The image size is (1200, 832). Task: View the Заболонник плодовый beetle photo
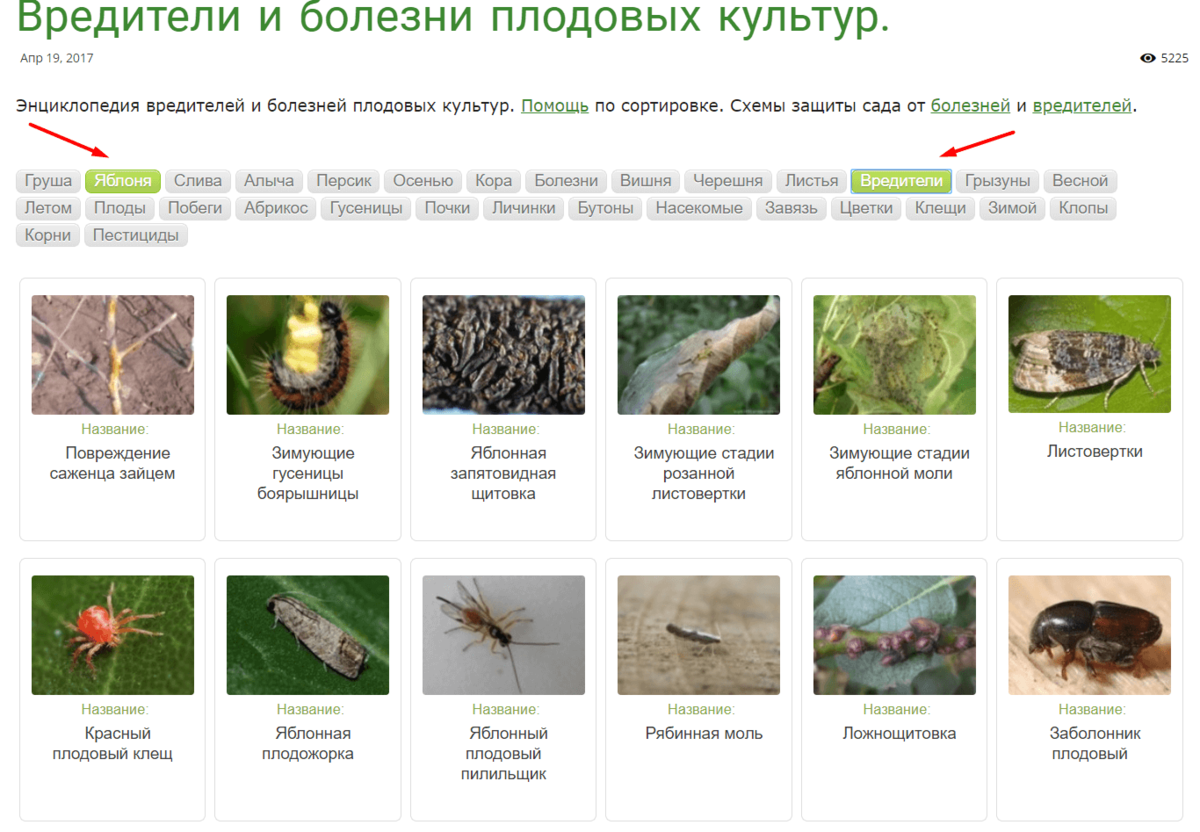click(x=1090, y=635)
